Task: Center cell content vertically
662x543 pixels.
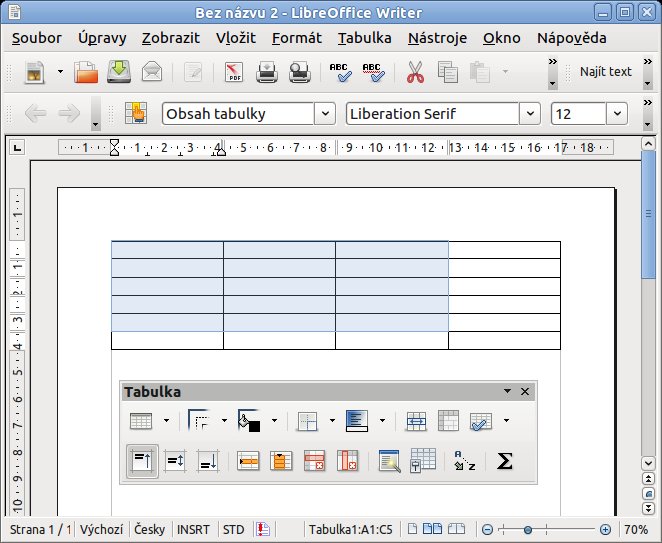Action: (x=175, y=461)
